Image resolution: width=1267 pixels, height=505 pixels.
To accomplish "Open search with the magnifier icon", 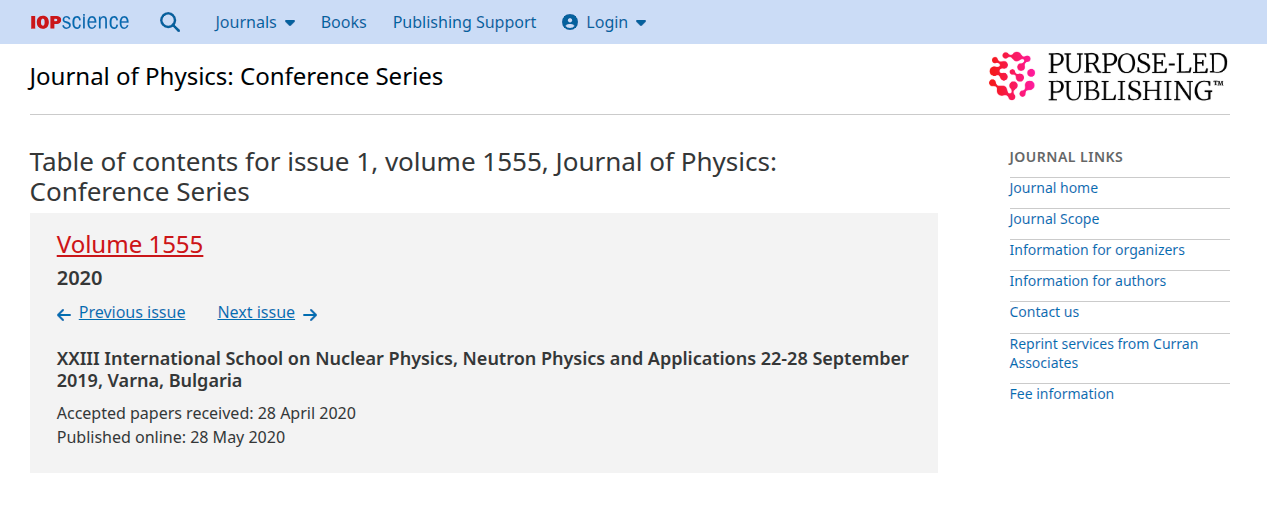I will click(x=170, y=22).
